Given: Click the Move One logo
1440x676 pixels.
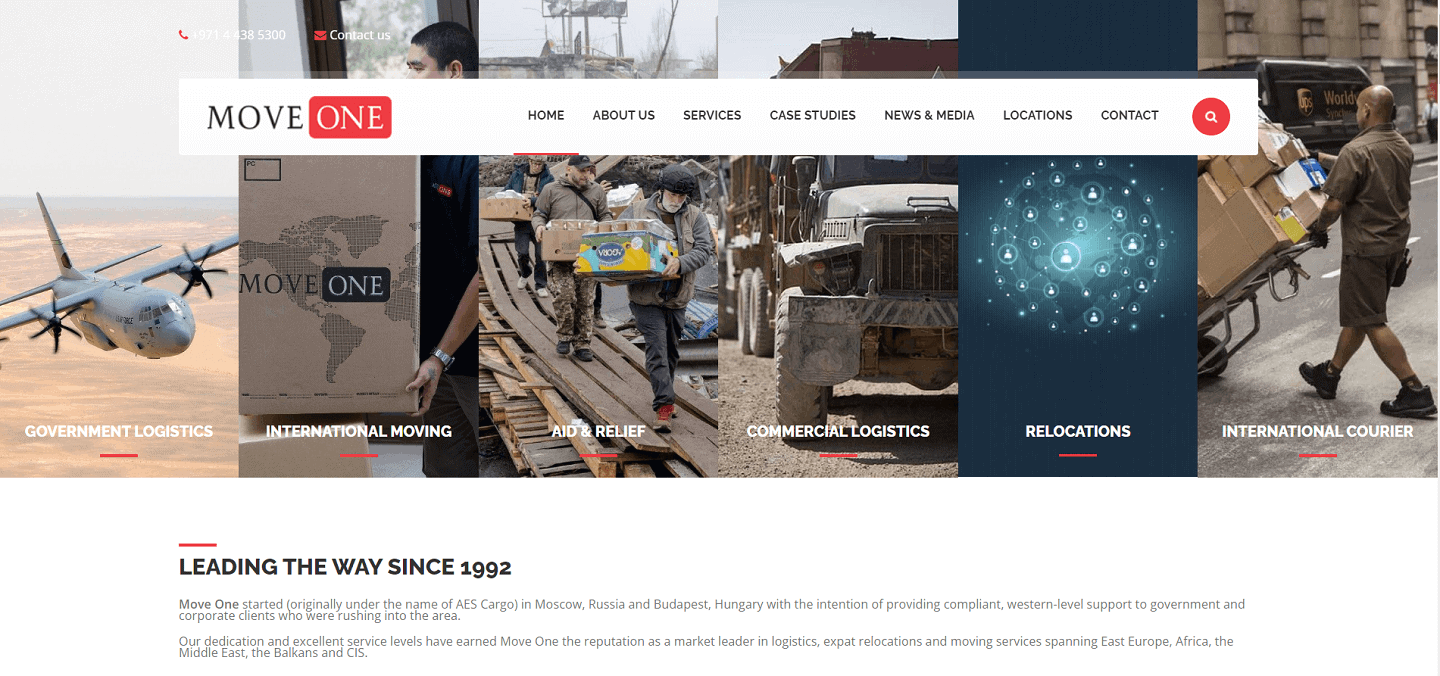Looking at the screenshot, I should [299, 117].
